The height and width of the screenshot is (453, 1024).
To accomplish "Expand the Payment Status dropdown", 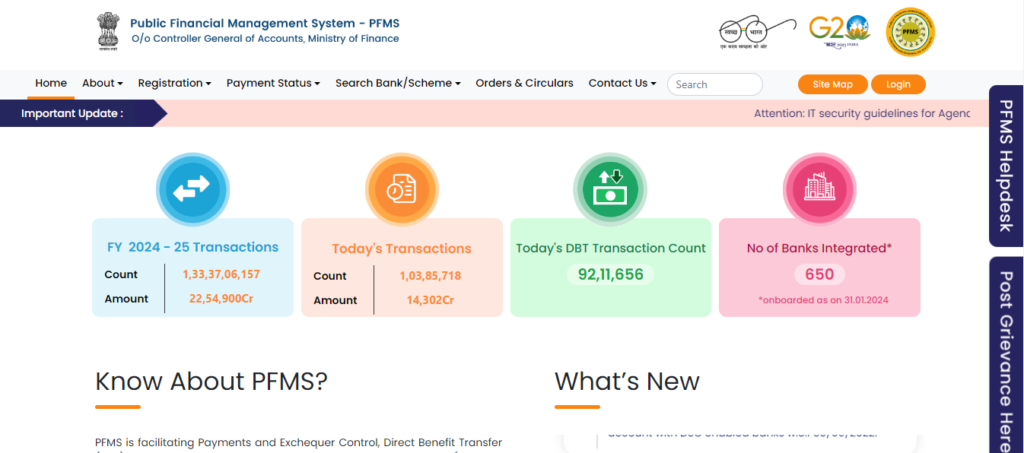I will point(273,83).
